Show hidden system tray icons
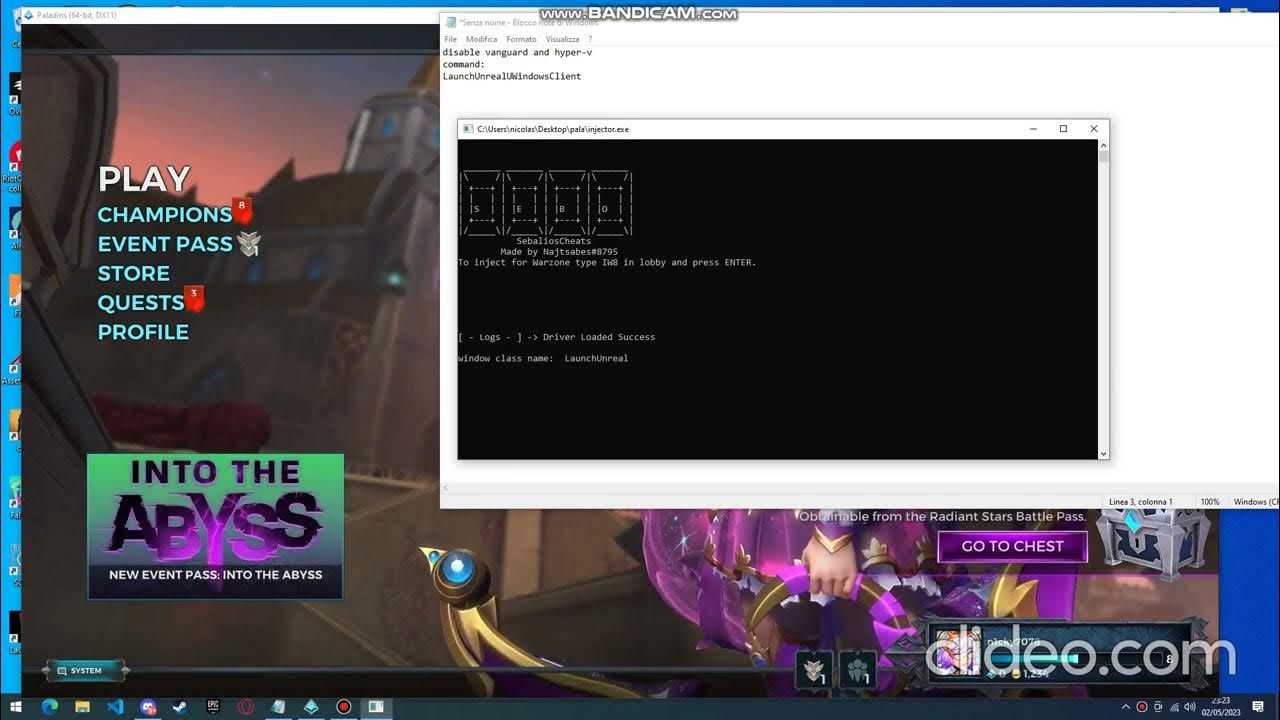Viewport: 1280px width, 720px height. pos(1126,707)
